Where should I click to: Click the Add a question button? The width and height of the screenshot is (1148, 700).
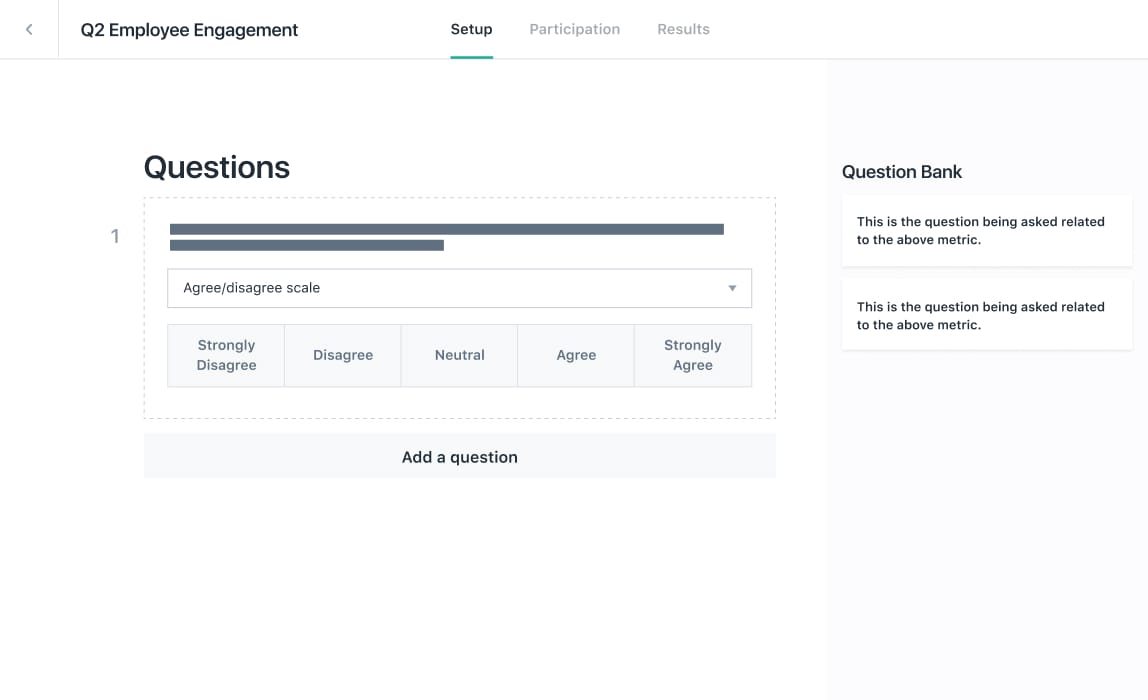click(x=459, y=456)
